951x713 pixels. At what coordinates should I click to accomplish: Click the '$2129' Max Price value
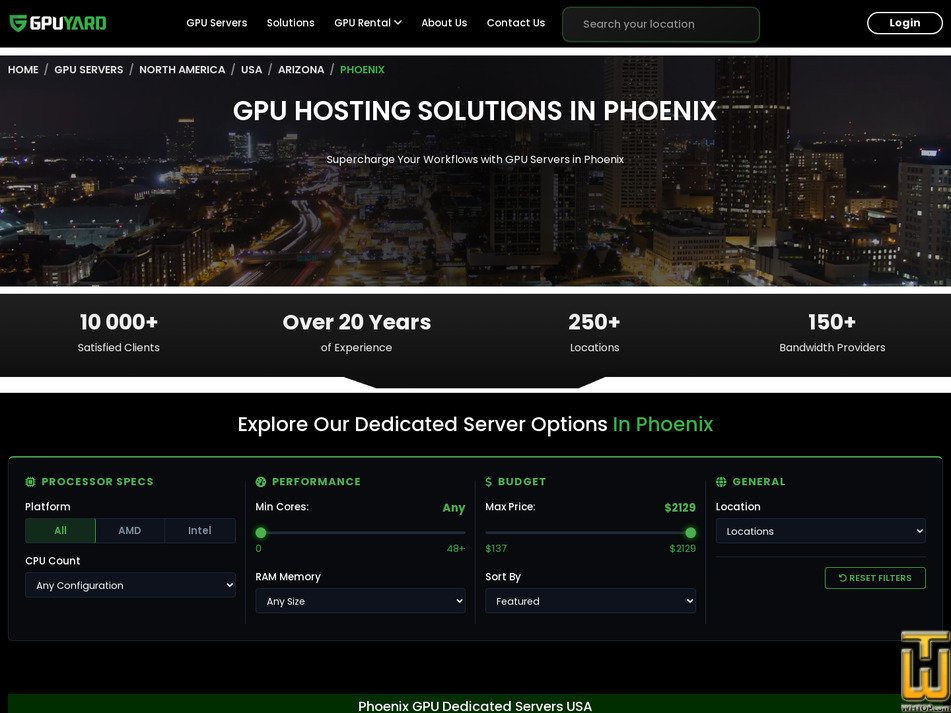(x=680, y=507)
